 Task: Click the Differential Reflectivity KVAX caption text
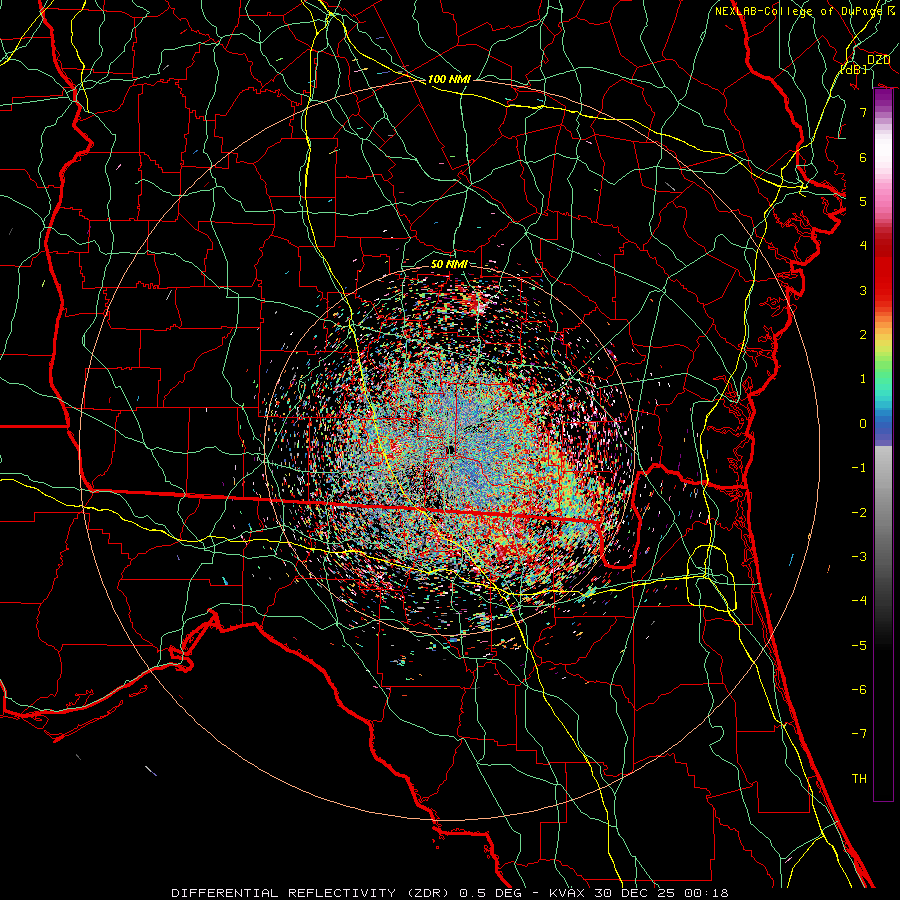point(449,893)
